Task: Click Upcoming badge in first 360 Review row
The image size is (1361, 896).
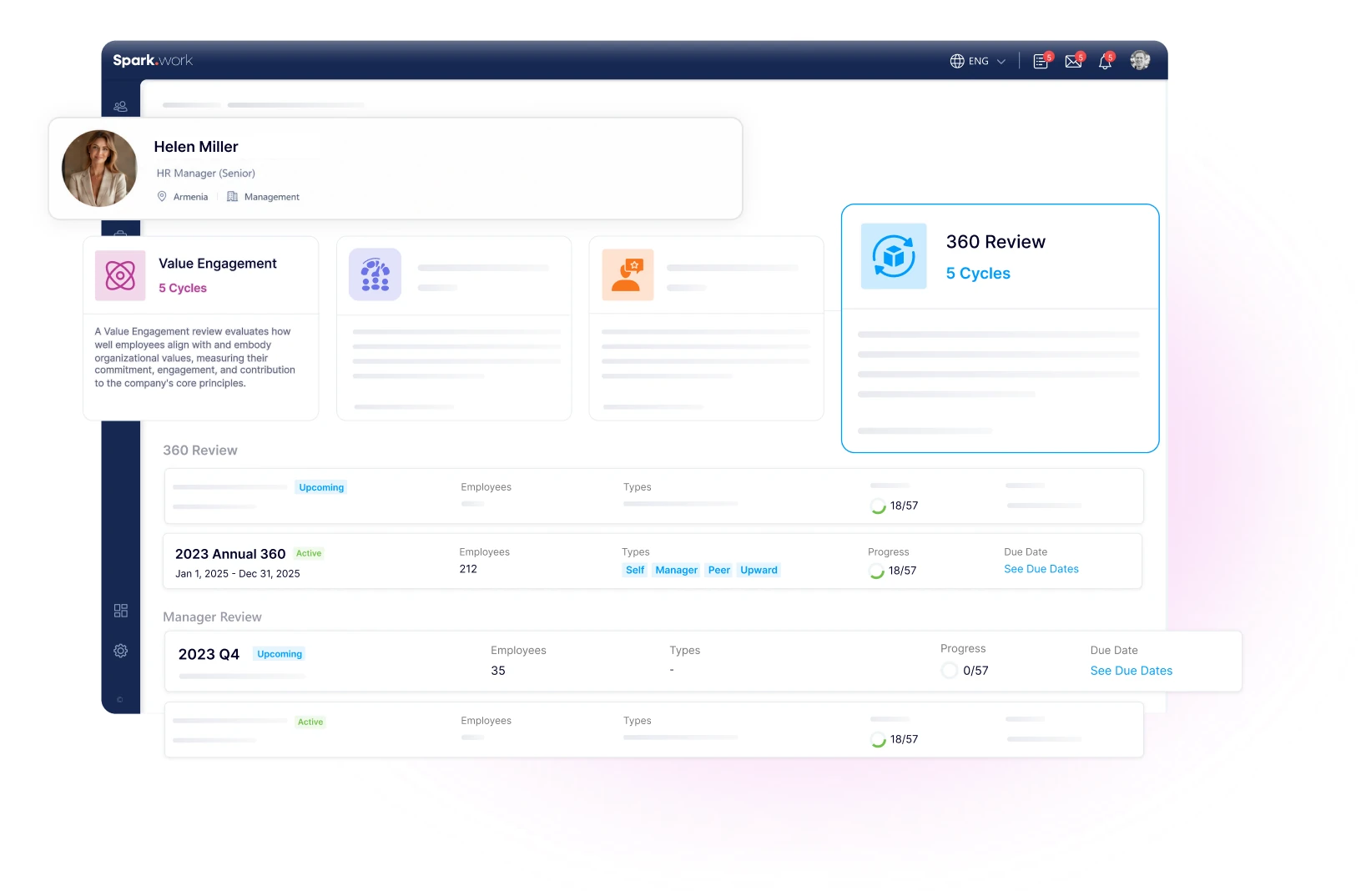Action: (321, 487)
